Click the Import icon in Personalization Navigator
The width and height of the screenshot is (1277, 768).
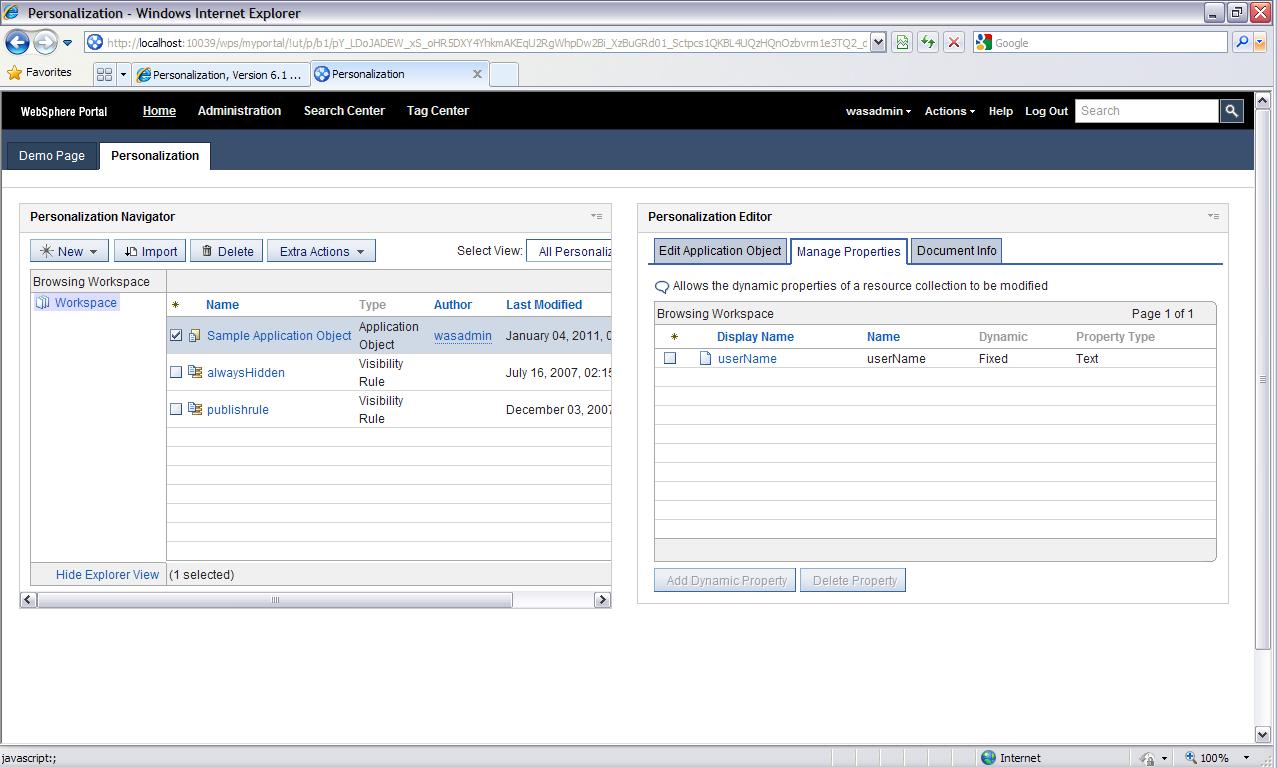pyautogui.click(x=134, y=250)
